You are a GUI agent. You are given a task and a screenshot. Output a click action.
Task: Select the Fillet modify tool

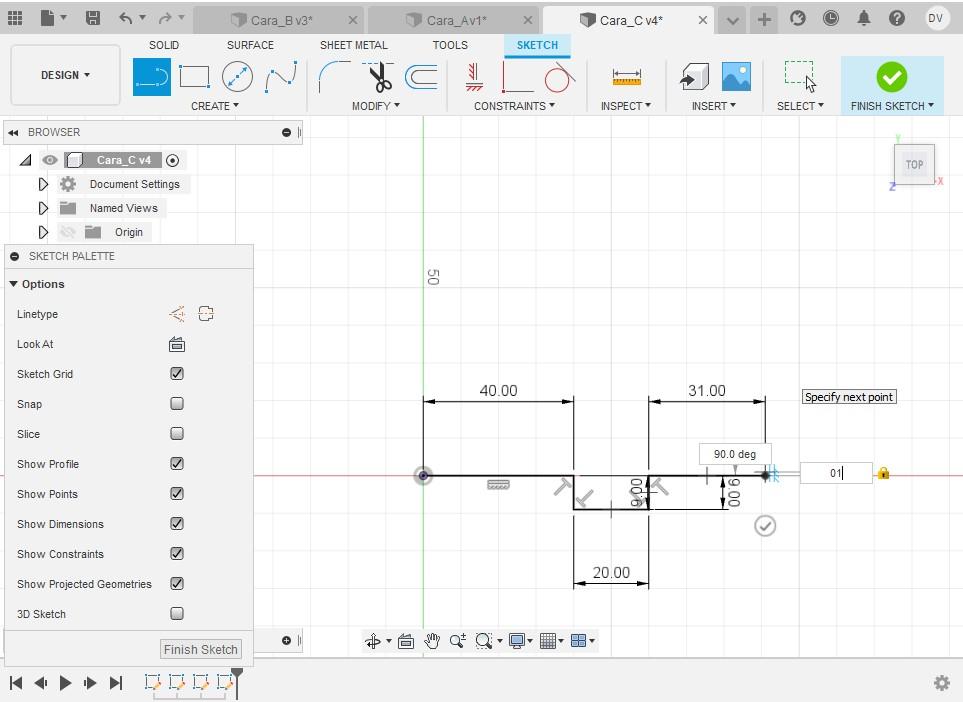(x=333, y=77)
